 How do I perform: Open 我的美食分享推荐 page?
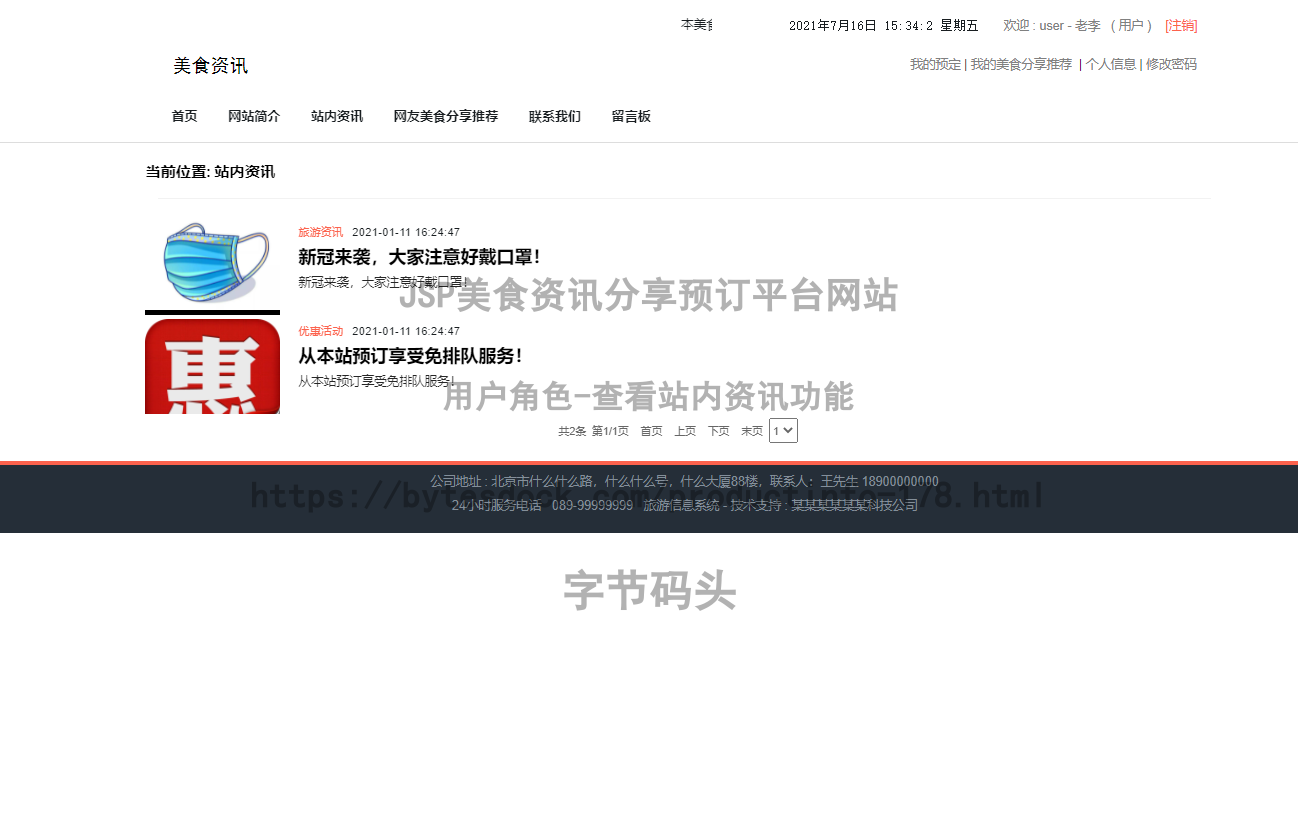pyautogui.click(x=1021, y=64)
